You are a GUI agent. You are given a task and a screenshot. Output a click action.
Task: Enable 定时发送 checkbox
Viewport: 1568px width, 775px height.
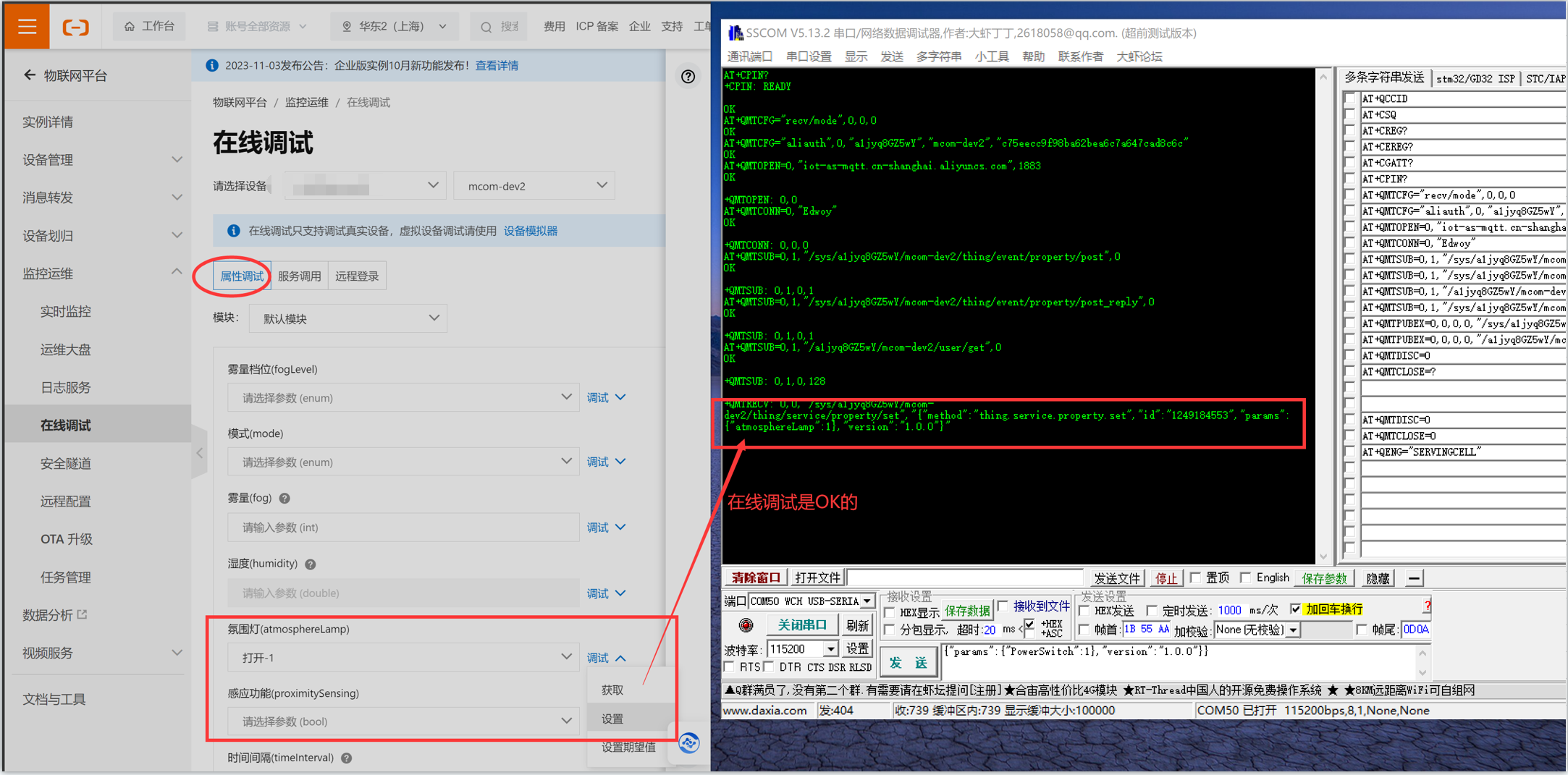coord(1152,611)
